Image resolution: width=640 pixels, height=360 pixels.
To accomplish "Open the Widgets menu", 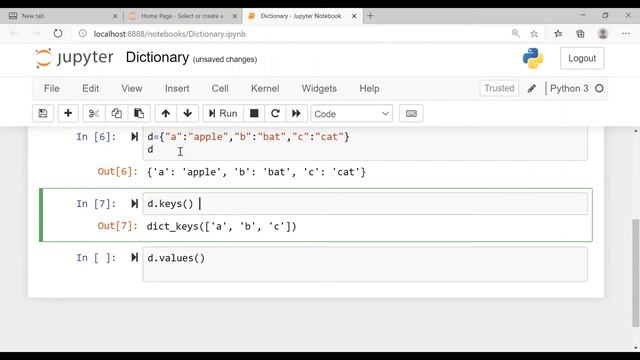I will [319, 89].
